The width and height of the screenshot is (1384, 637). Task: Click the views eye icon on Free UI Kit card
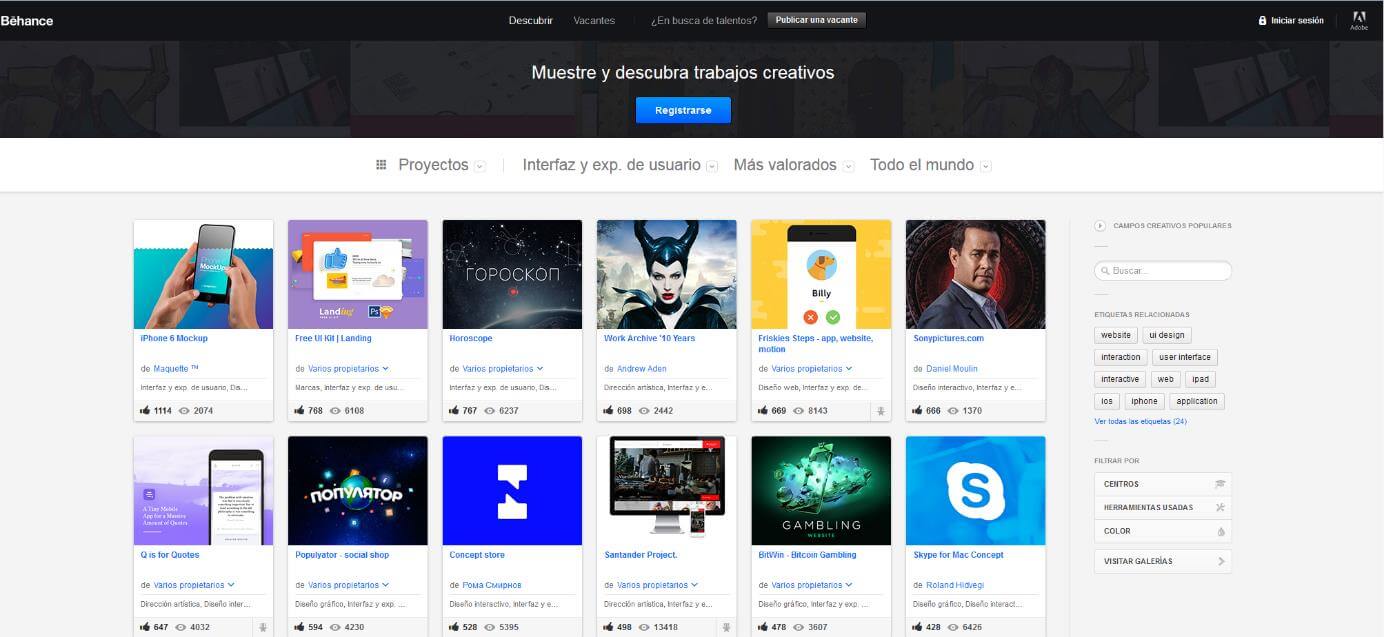tap(334, 411)
